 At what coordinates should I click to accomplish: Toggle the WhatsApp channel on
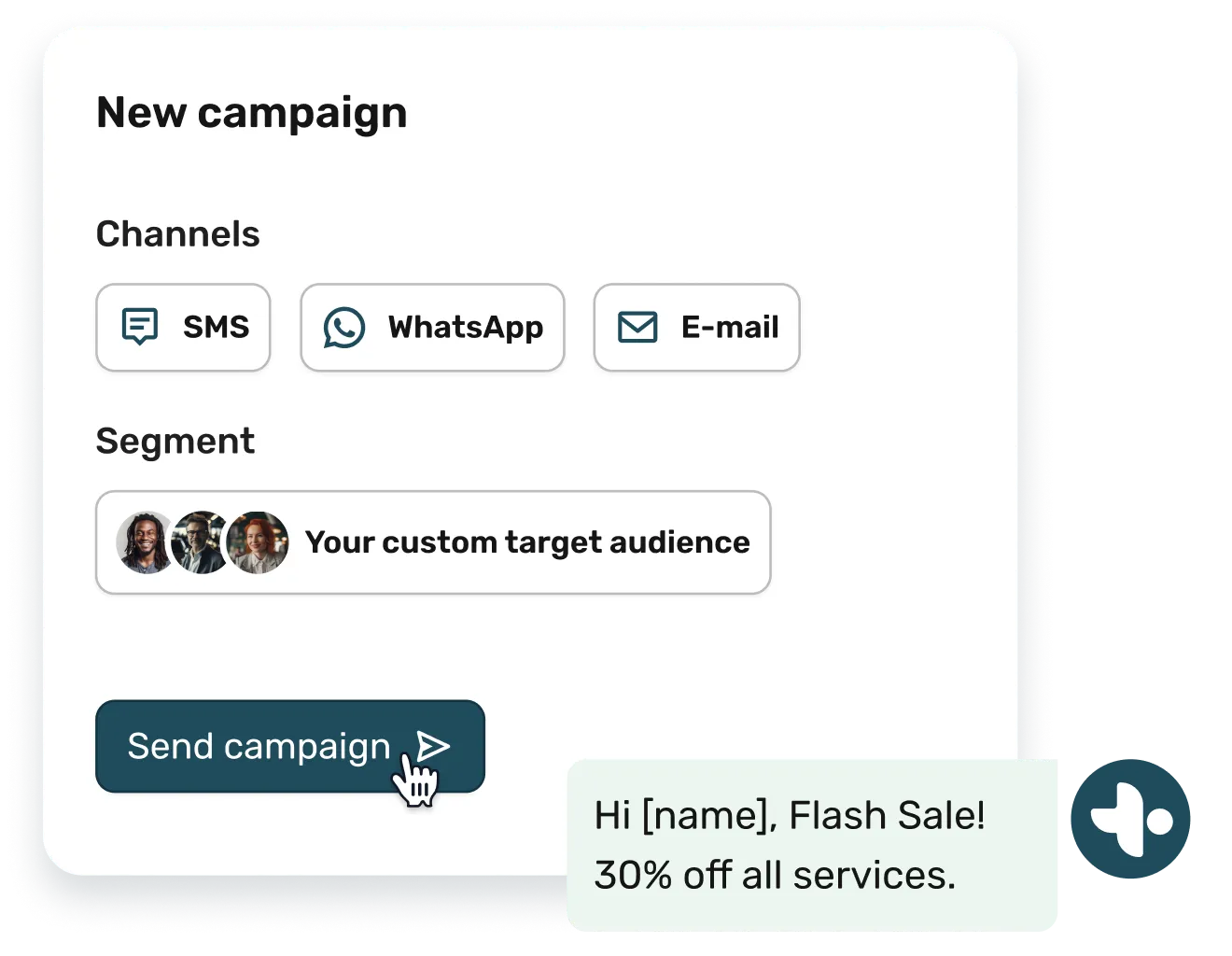tap(432, 327)
